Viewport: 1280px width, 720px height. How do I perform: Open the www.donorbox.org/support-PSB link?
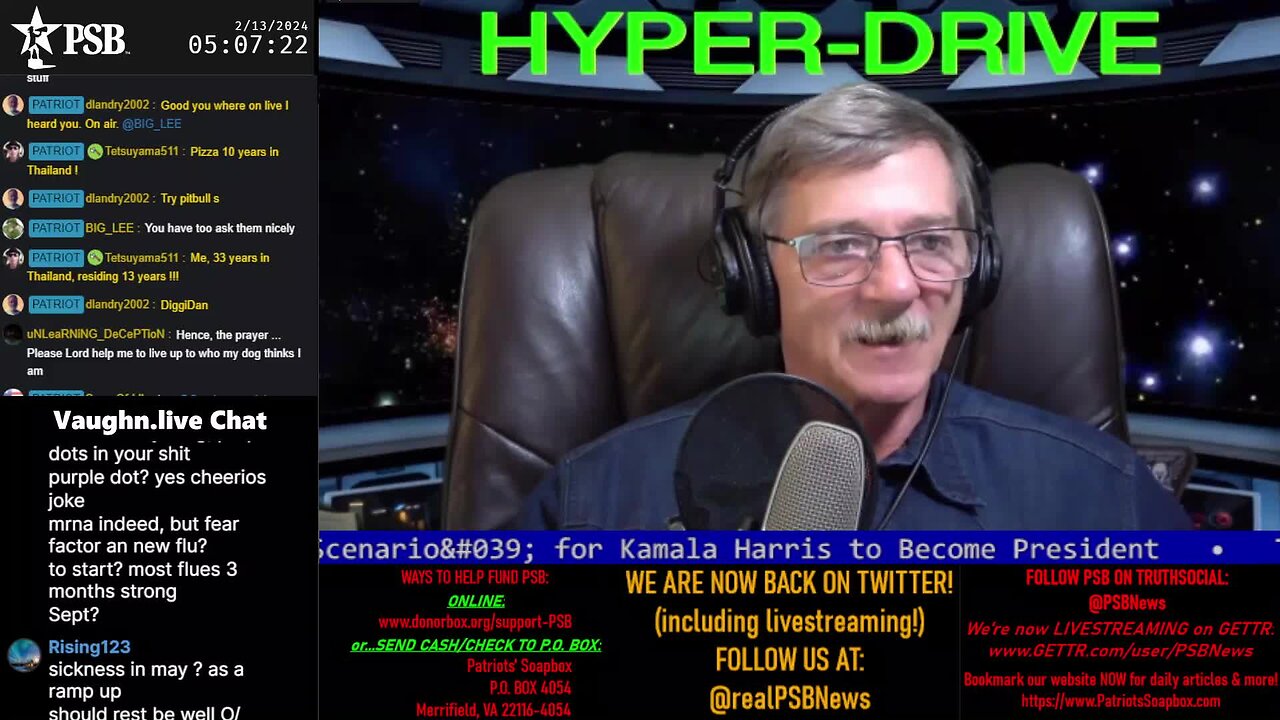475,622
